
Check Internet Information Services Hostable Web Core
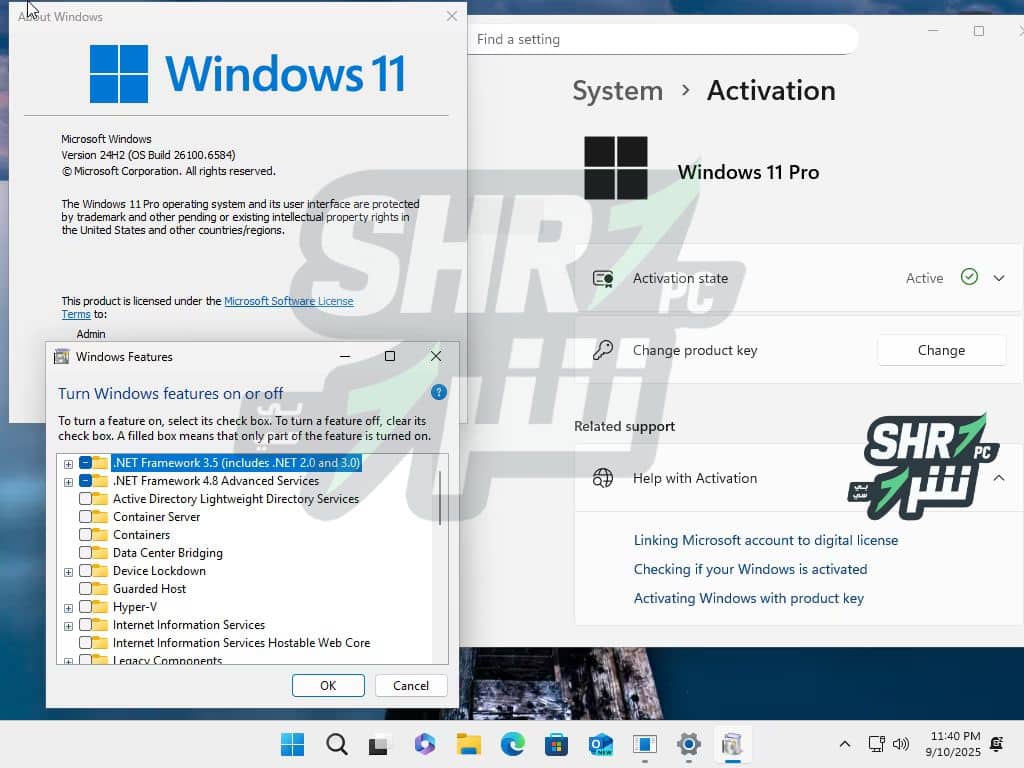[85, 643]
